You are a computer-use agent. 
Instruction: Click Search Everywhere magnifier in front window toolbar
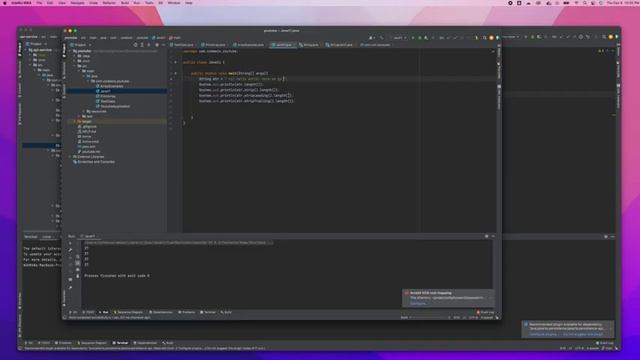coord(484,38)
